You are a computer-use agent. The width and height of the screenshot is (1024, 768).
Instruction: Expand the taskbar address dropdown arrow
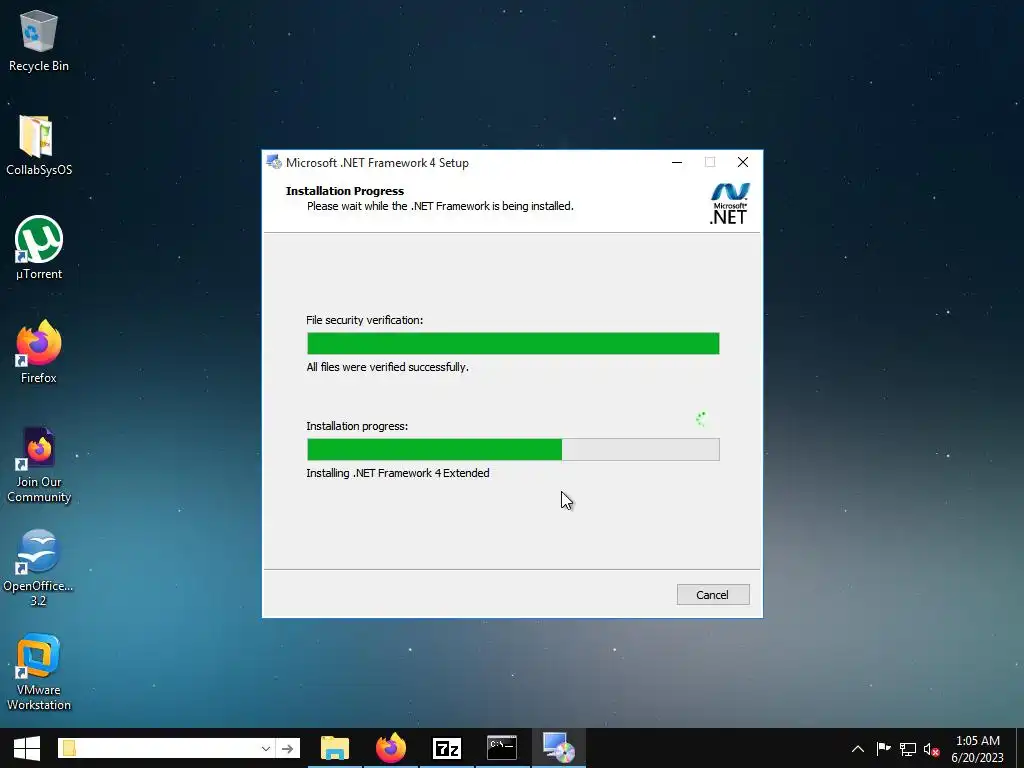point(266,748)
